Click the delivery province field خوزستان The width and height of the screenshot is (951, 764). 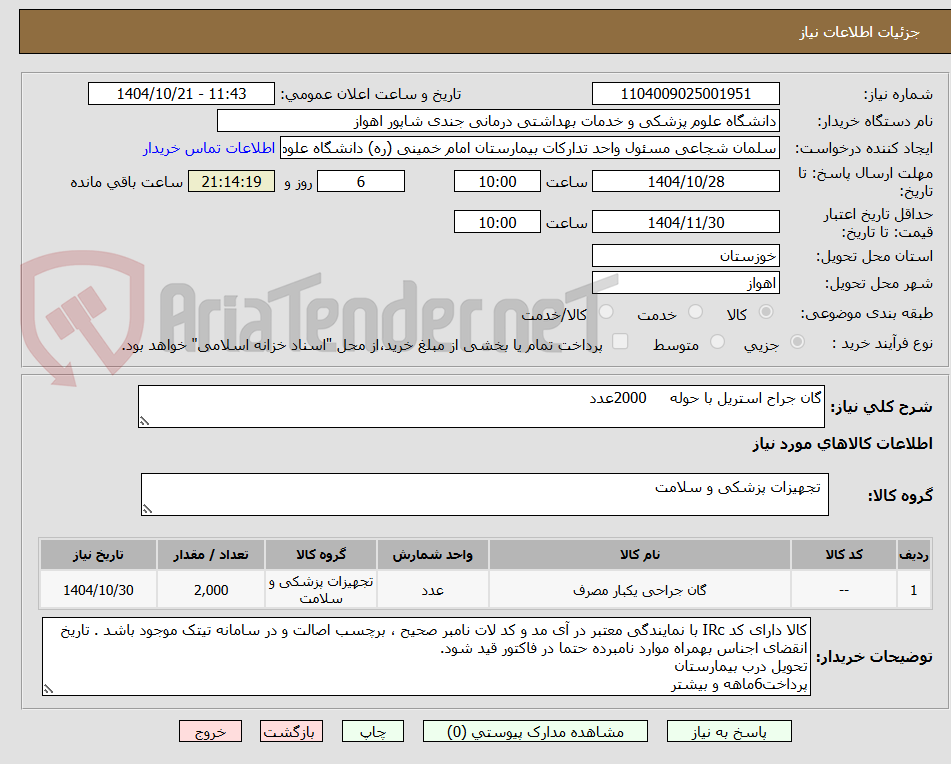click(x=685, y=256)
